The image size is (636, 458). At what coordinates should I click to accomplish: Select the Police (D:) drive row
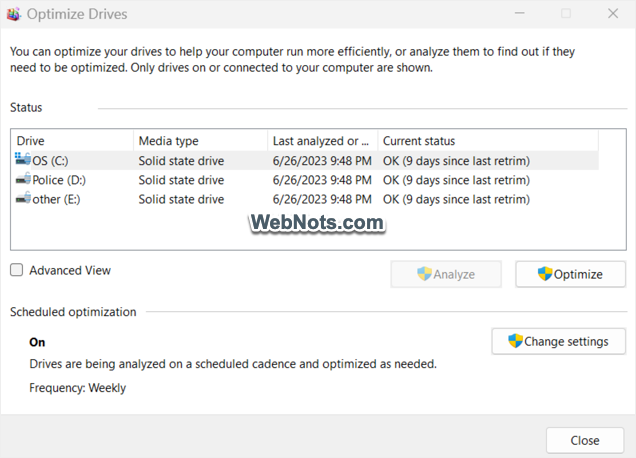[x=306, y=180]
